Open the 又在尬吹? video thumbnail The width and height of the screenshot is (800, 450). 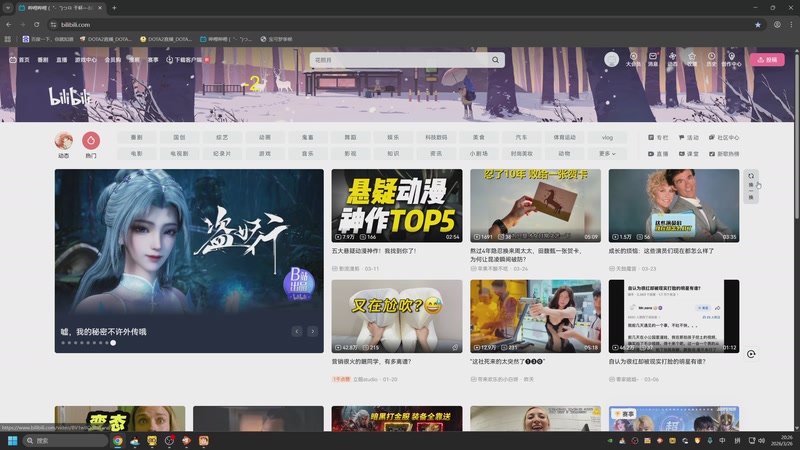(x=397, y=316)
